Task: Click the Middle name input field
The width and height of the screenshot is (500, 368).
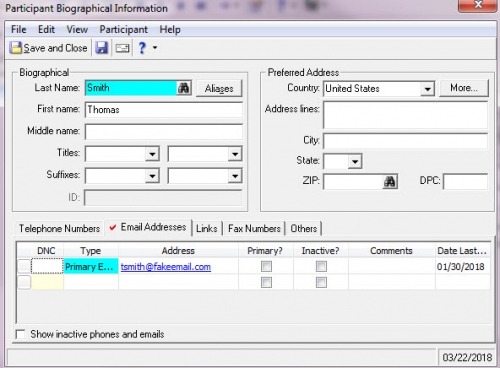Action: [164, 132]
